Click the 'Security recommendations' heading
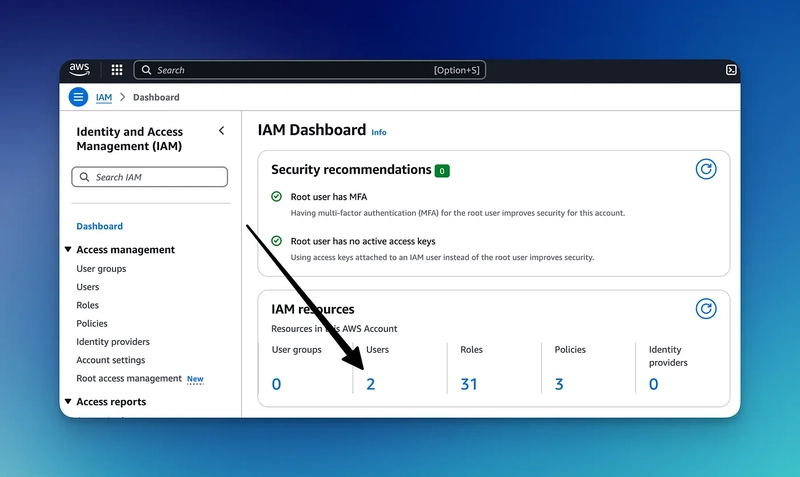Screen dimensions: 800x477 tap(351, 170)
